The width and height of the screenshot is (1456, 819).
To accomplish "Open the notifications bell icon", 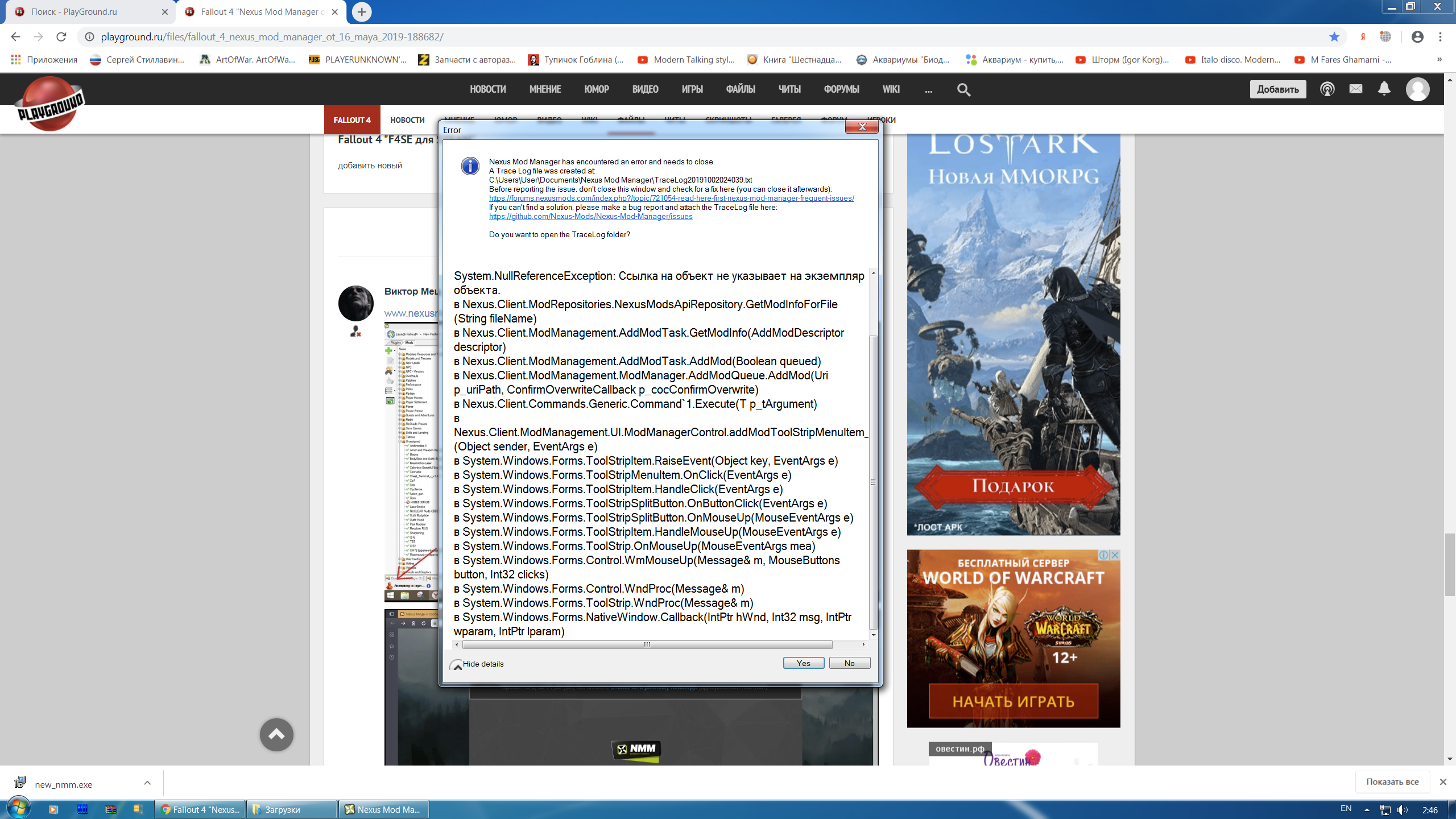I will pyautogui.click(x=1384, y=89).
